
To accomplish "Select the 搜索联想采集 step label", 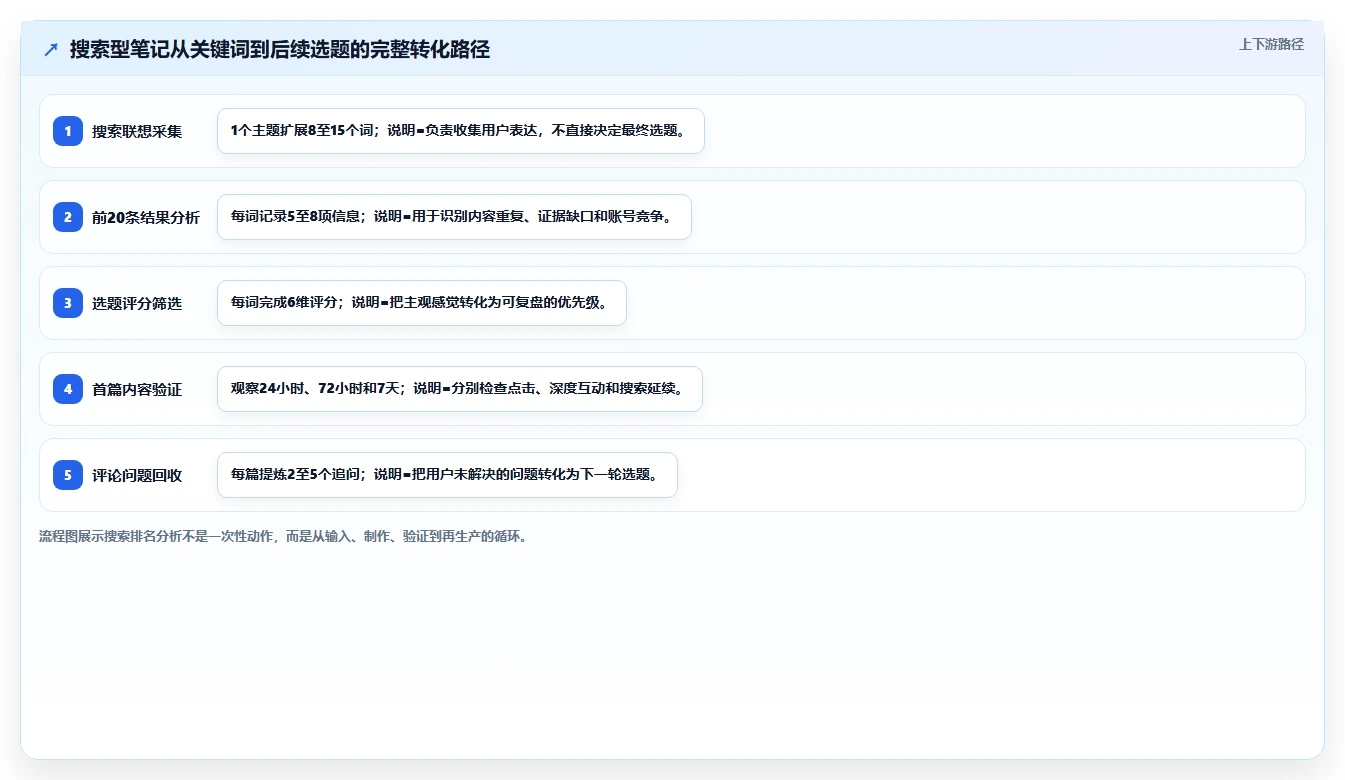I will click(137, 131).
